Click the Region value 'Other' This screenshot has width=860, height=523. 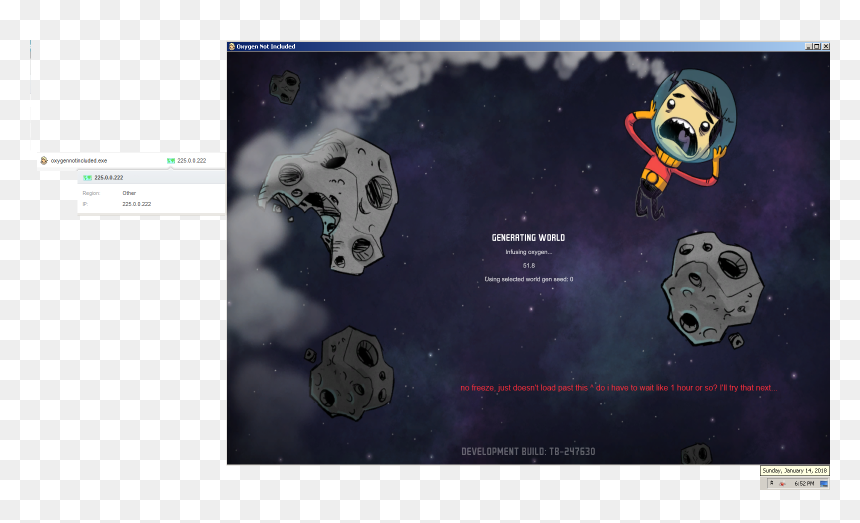pos(129,193)
